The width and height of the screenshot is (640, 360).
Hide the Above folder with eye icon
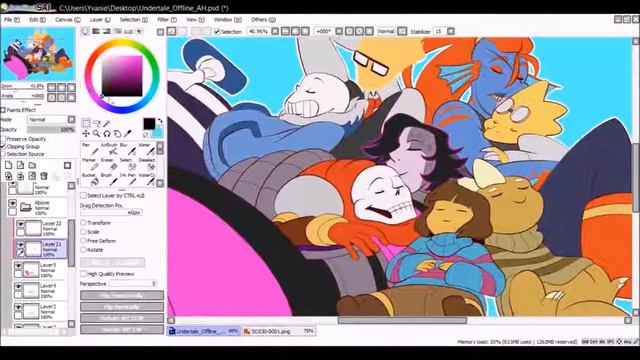click(13, 203)
